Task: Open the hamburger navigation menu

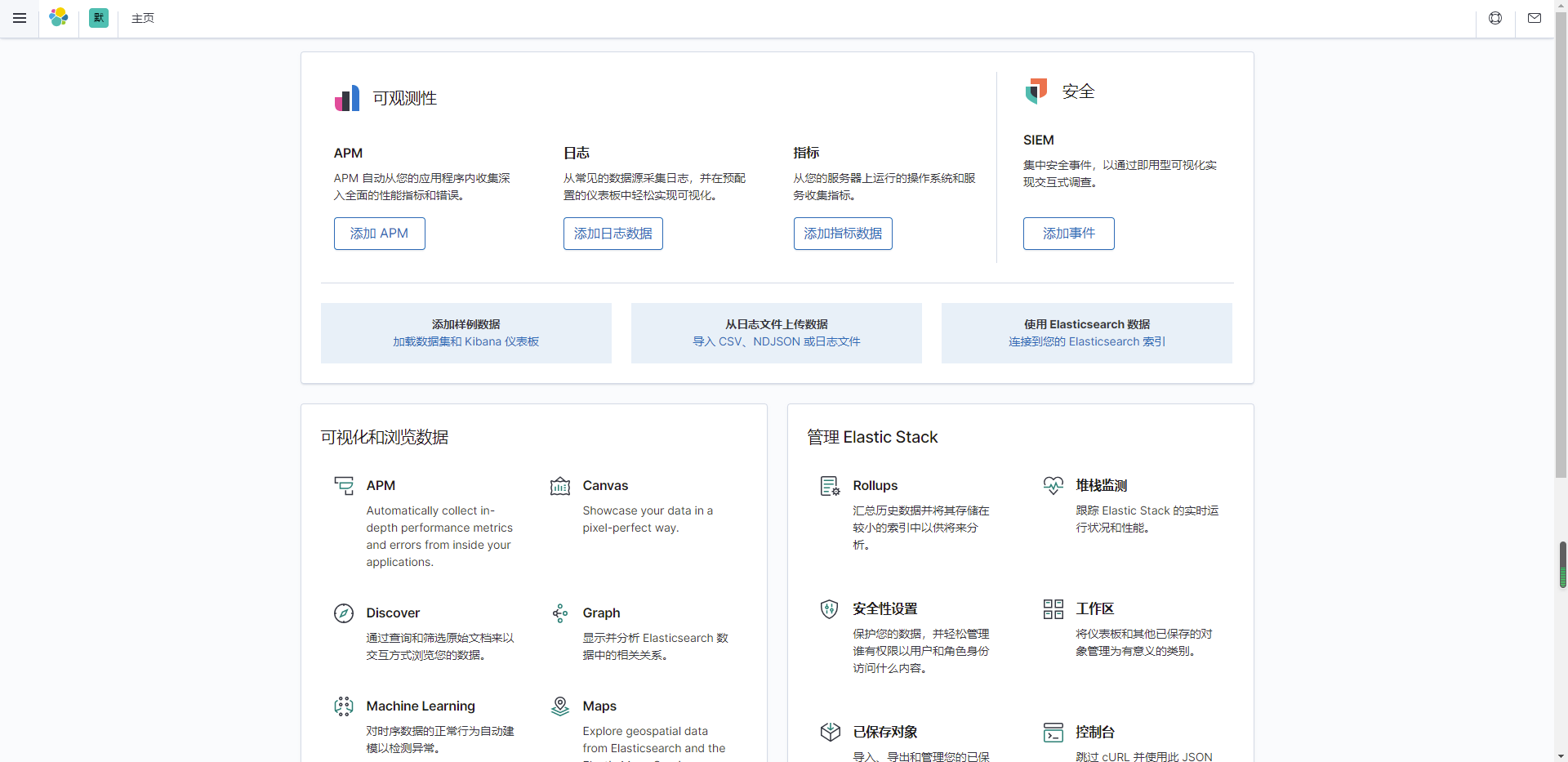Action: [x=20, y=18]
